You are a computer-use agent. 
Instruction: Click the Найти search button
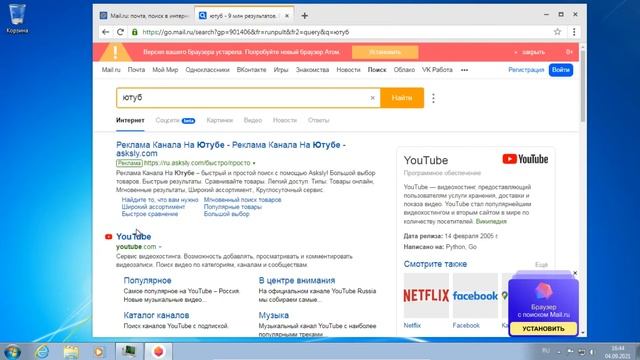pyautogui.click(x=402, y=98)
